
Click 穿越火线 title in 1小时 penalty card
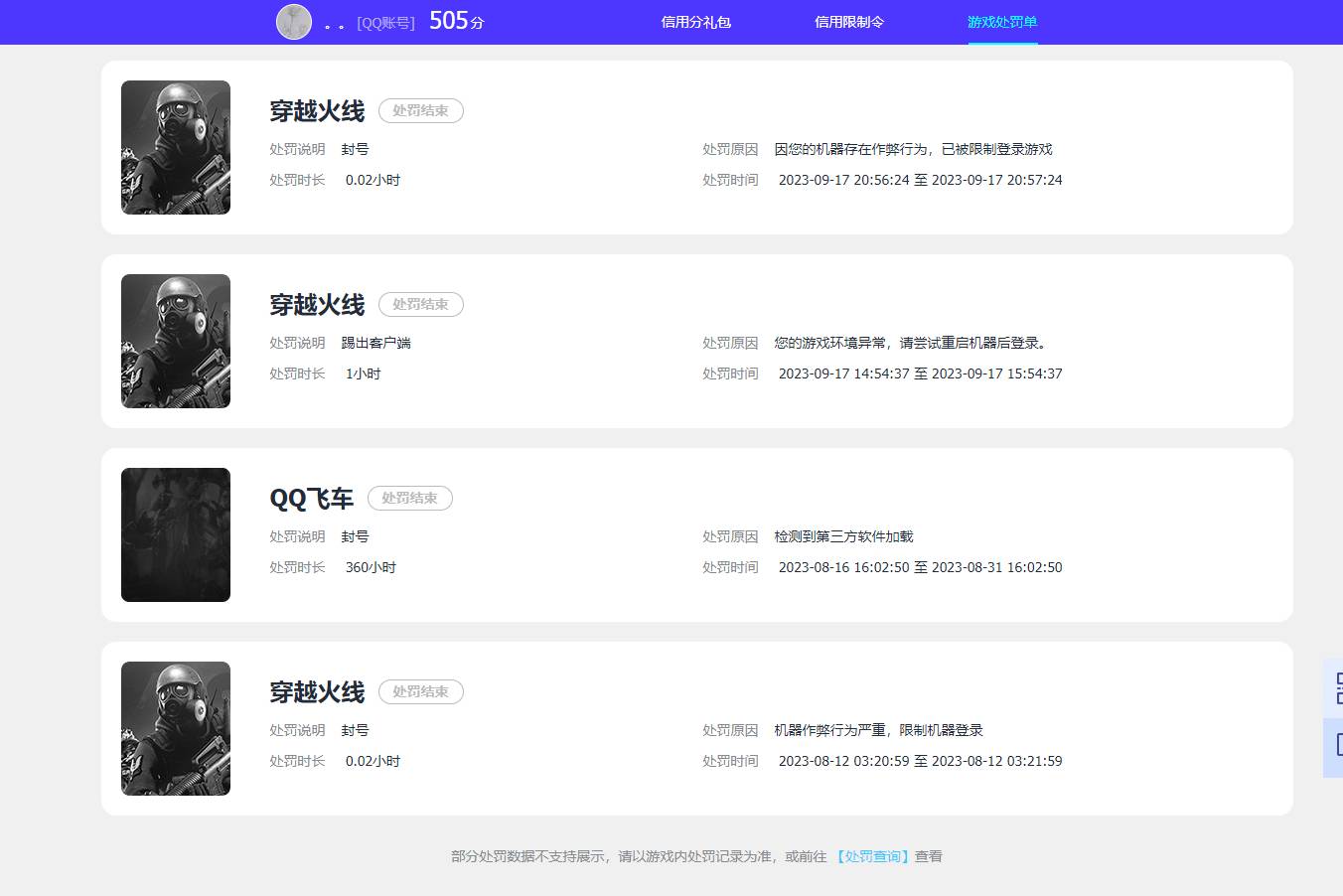pos(317,304)
